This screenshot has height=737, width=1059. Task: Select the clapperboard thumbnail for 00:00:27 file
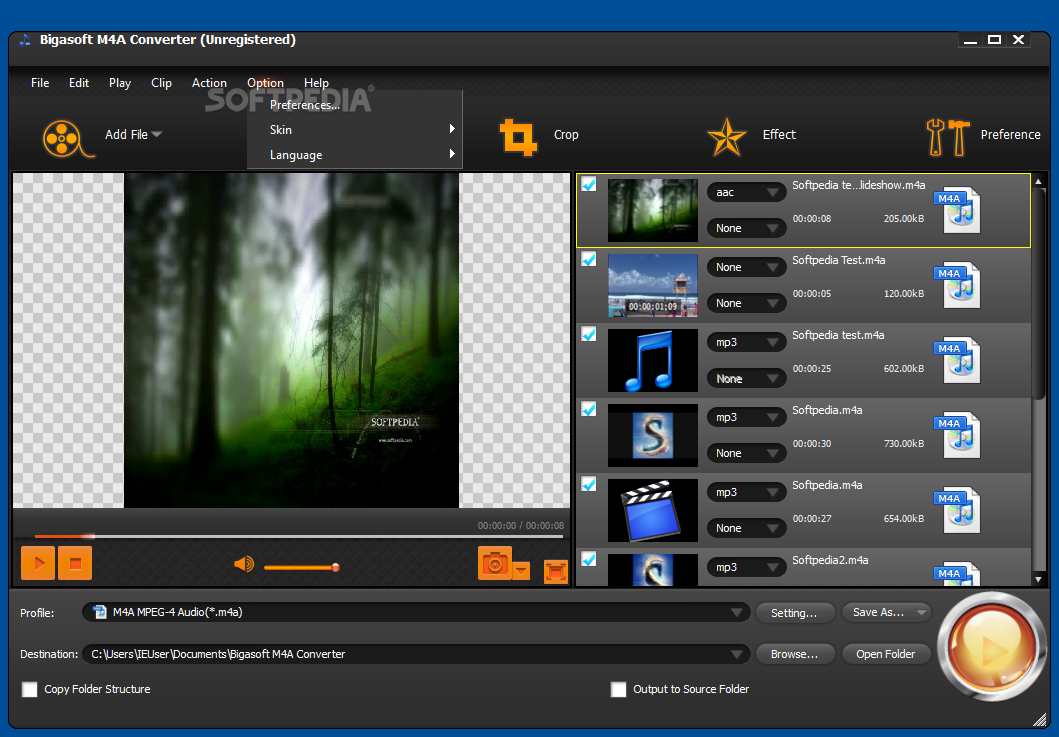652,510
